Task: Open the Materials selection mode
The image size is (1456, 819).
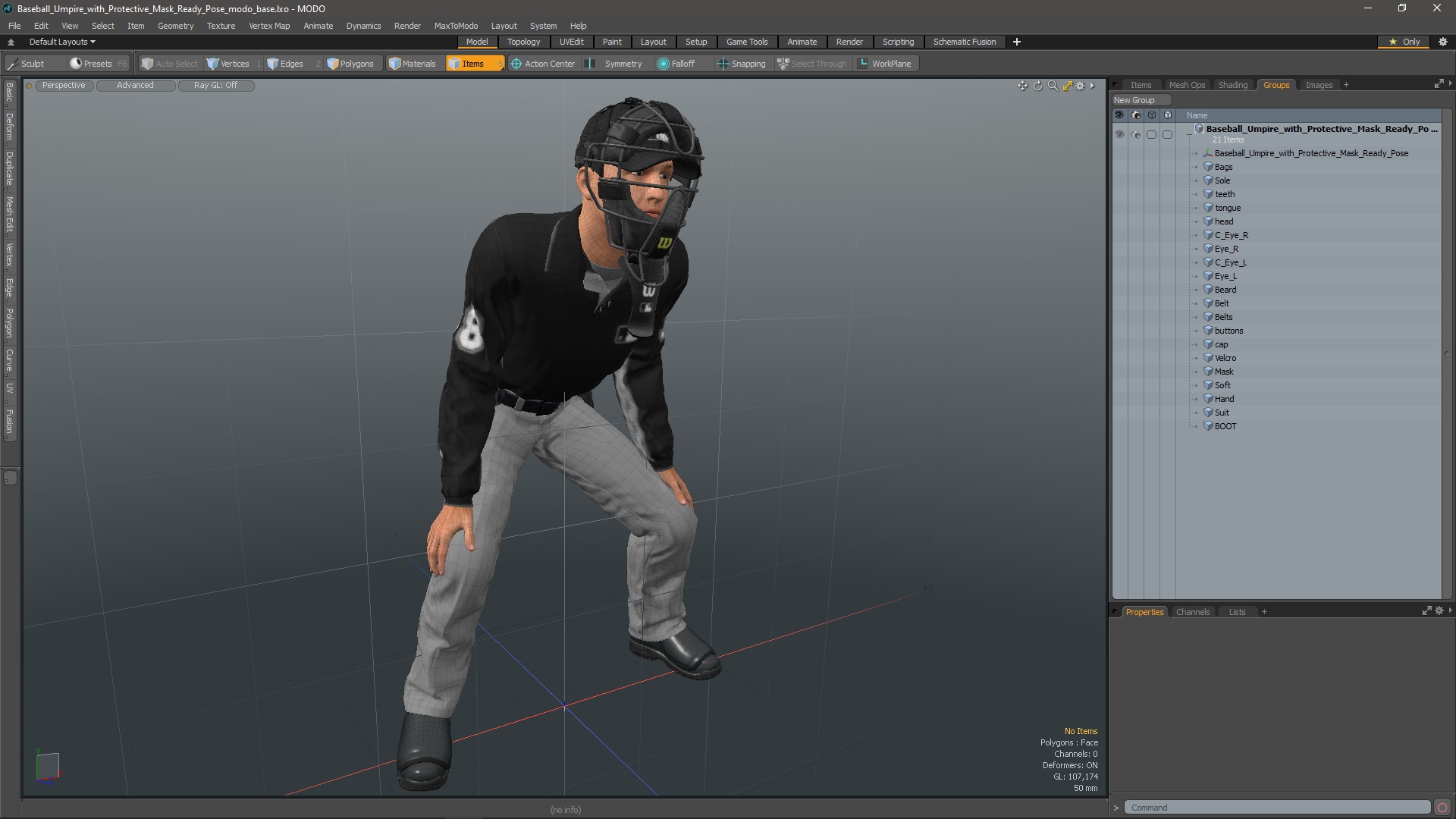Action: (x=413, y=64)
